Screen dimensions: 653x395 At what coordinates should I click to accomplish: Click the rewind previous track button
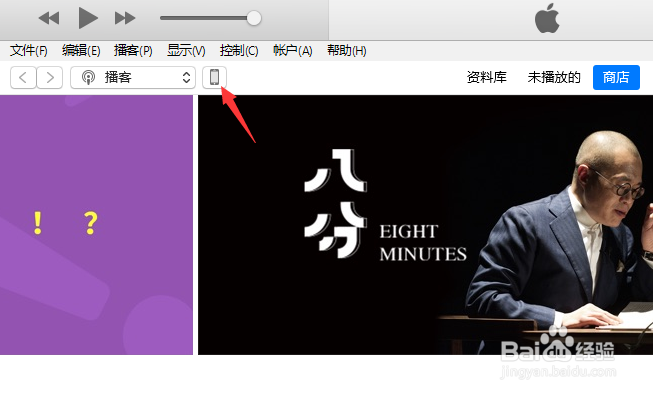pos(49,18)
